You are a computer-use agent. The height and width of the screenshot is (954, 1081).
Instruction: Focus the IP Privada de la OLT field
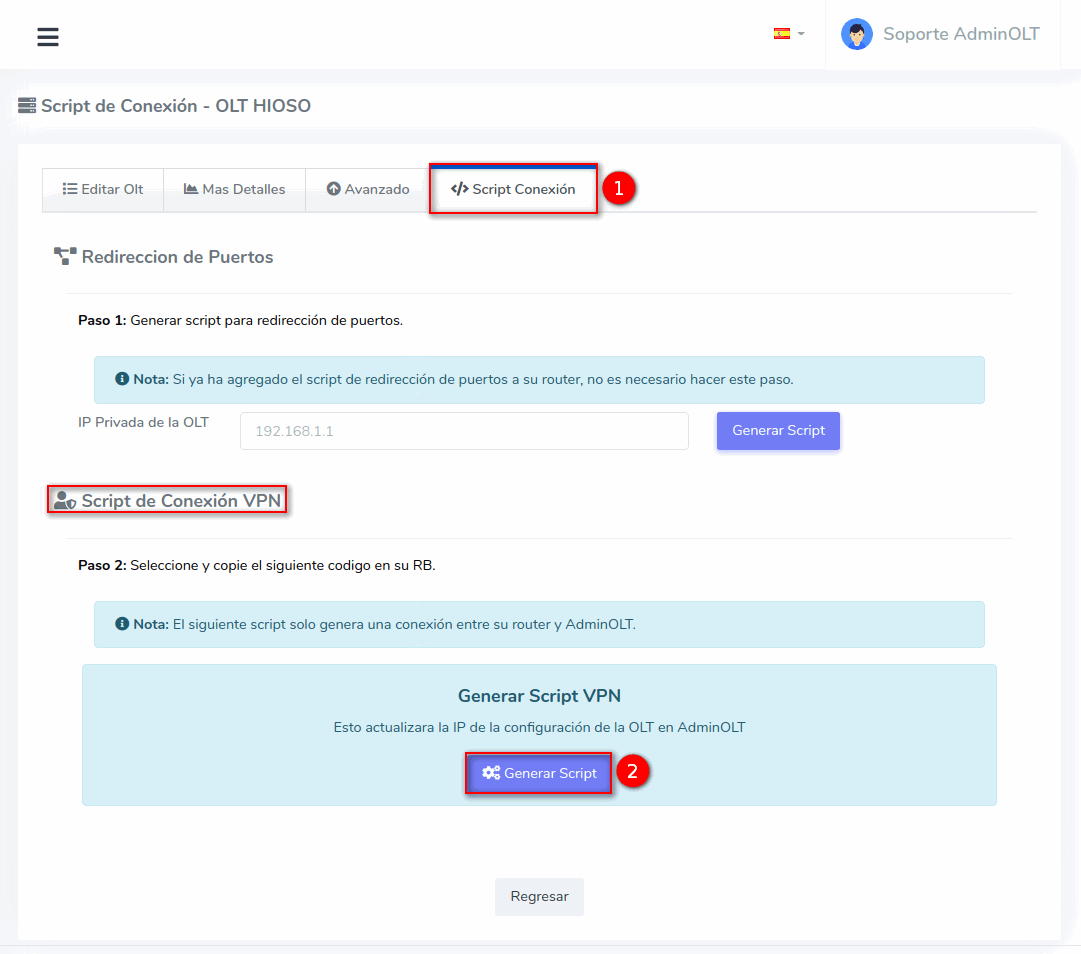[464, 431]
